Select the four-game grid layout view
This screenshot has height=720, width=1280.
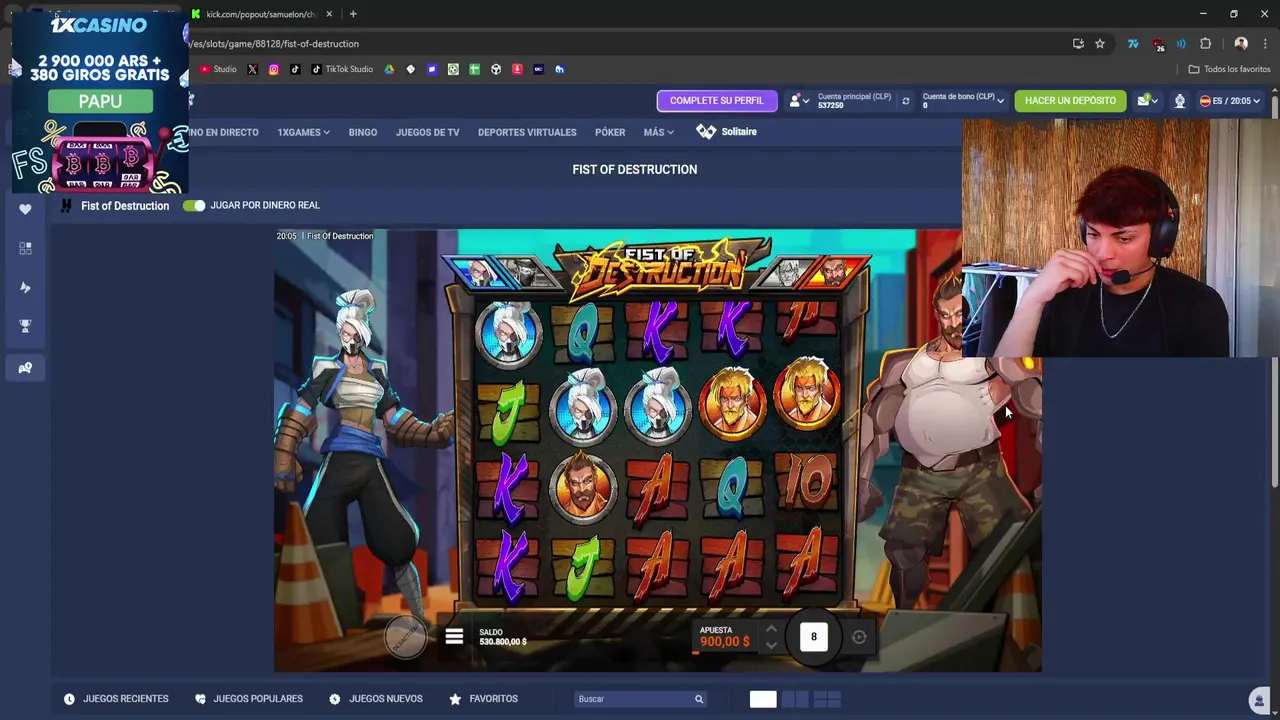827,699
